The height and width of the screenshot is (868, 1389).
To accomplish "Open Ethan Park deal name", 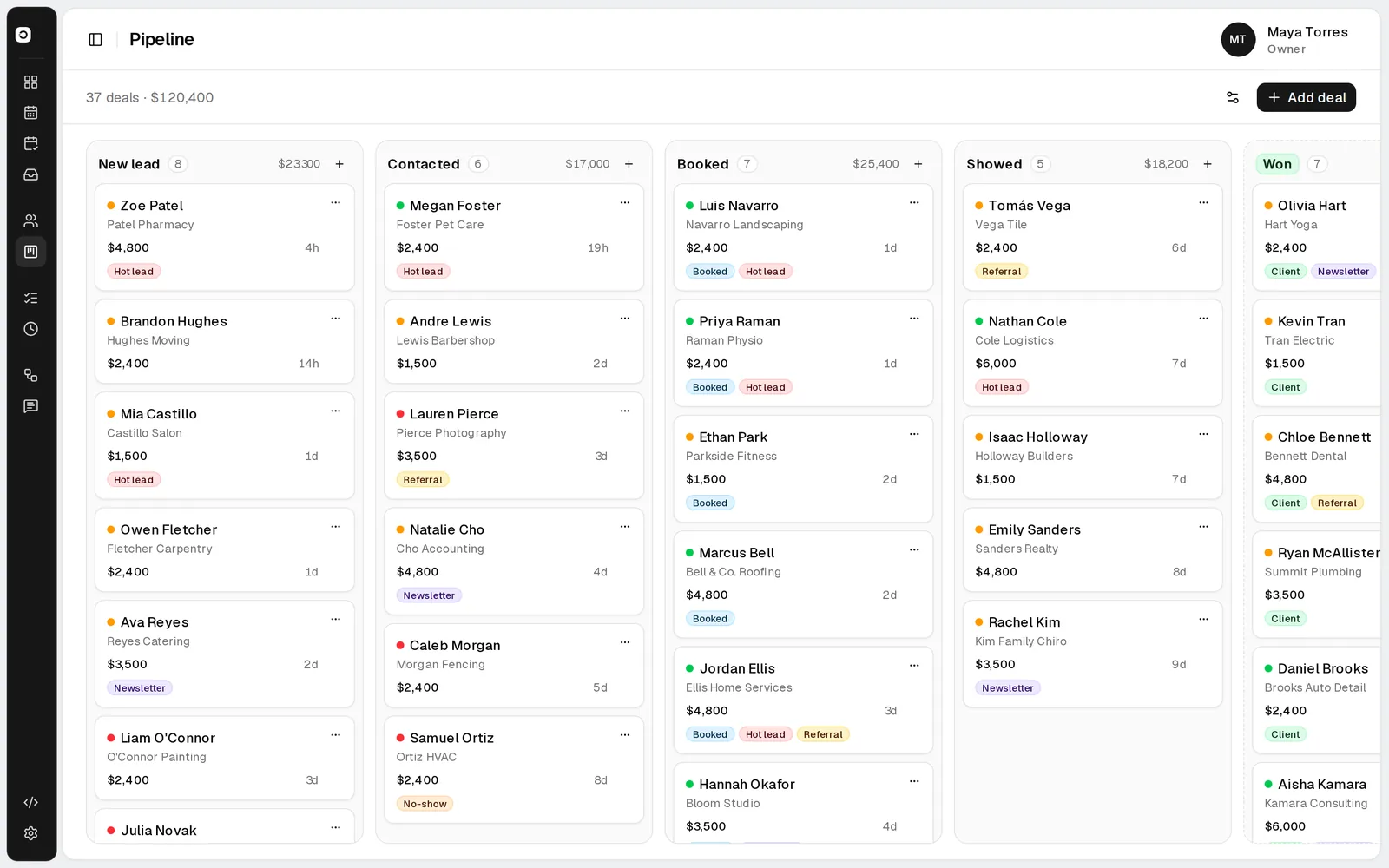I will 734,437.
